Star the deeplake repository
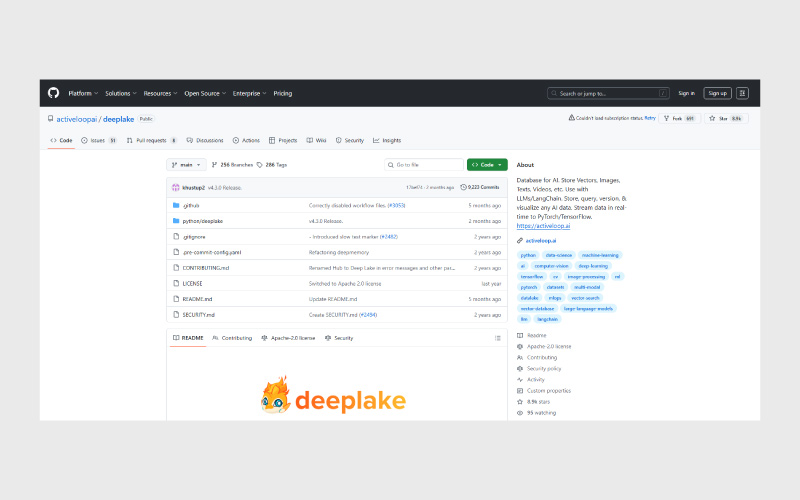Viewport: 800px width, 500px height. pos(727,118)
